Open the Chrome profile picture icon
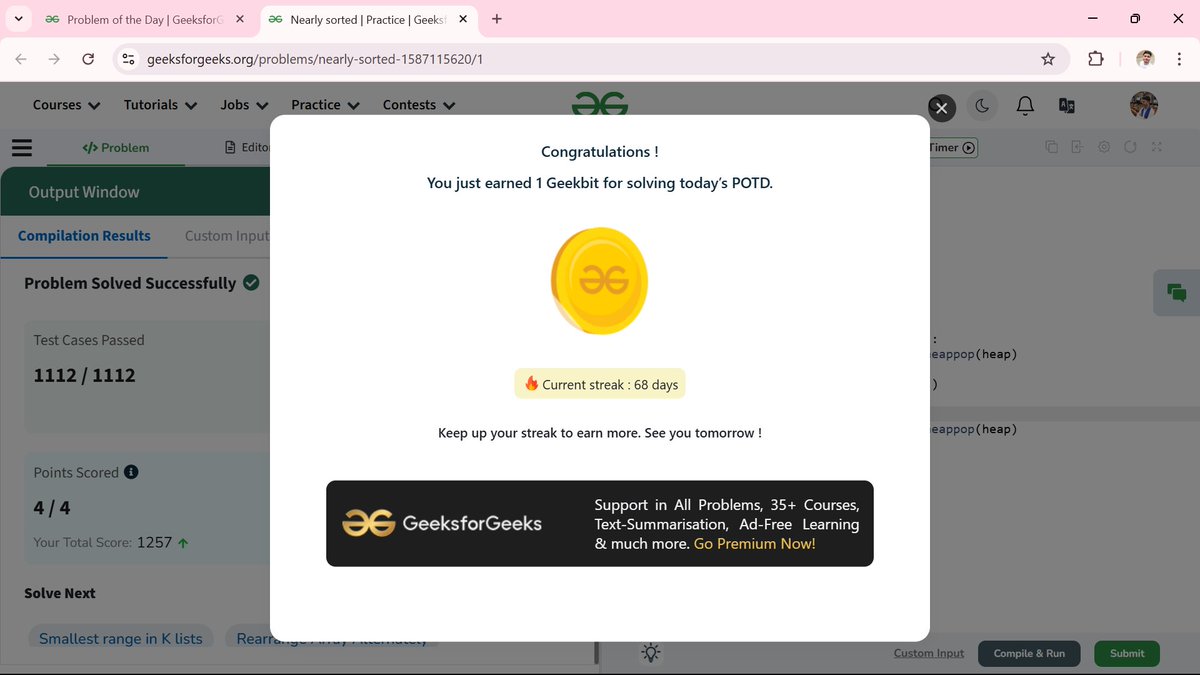The image size is (1200, 675). (x=1146, y=59)
